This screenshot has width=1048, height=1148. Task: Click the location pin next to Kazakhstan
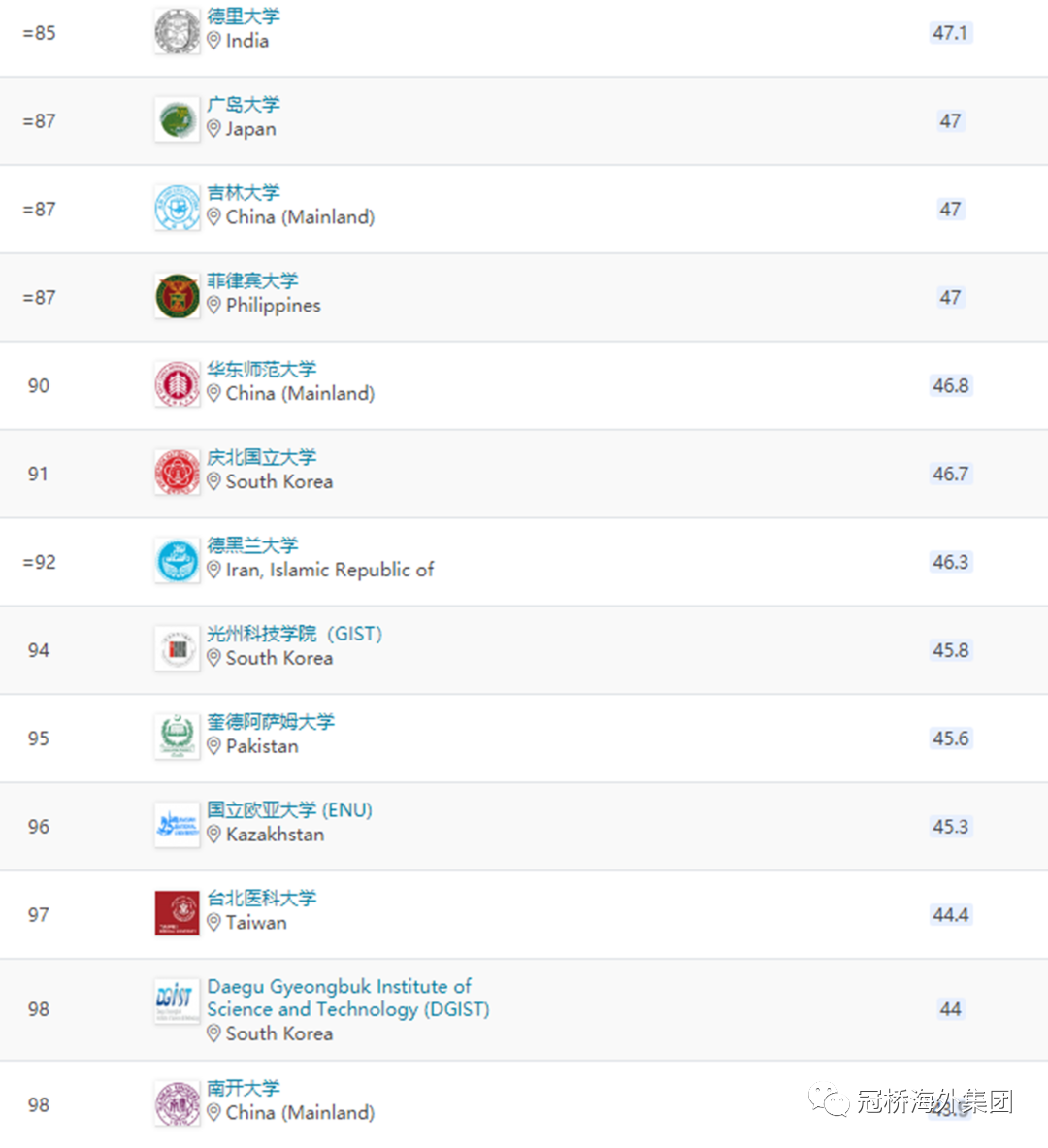pyautogui.click(x=213, y=835)
